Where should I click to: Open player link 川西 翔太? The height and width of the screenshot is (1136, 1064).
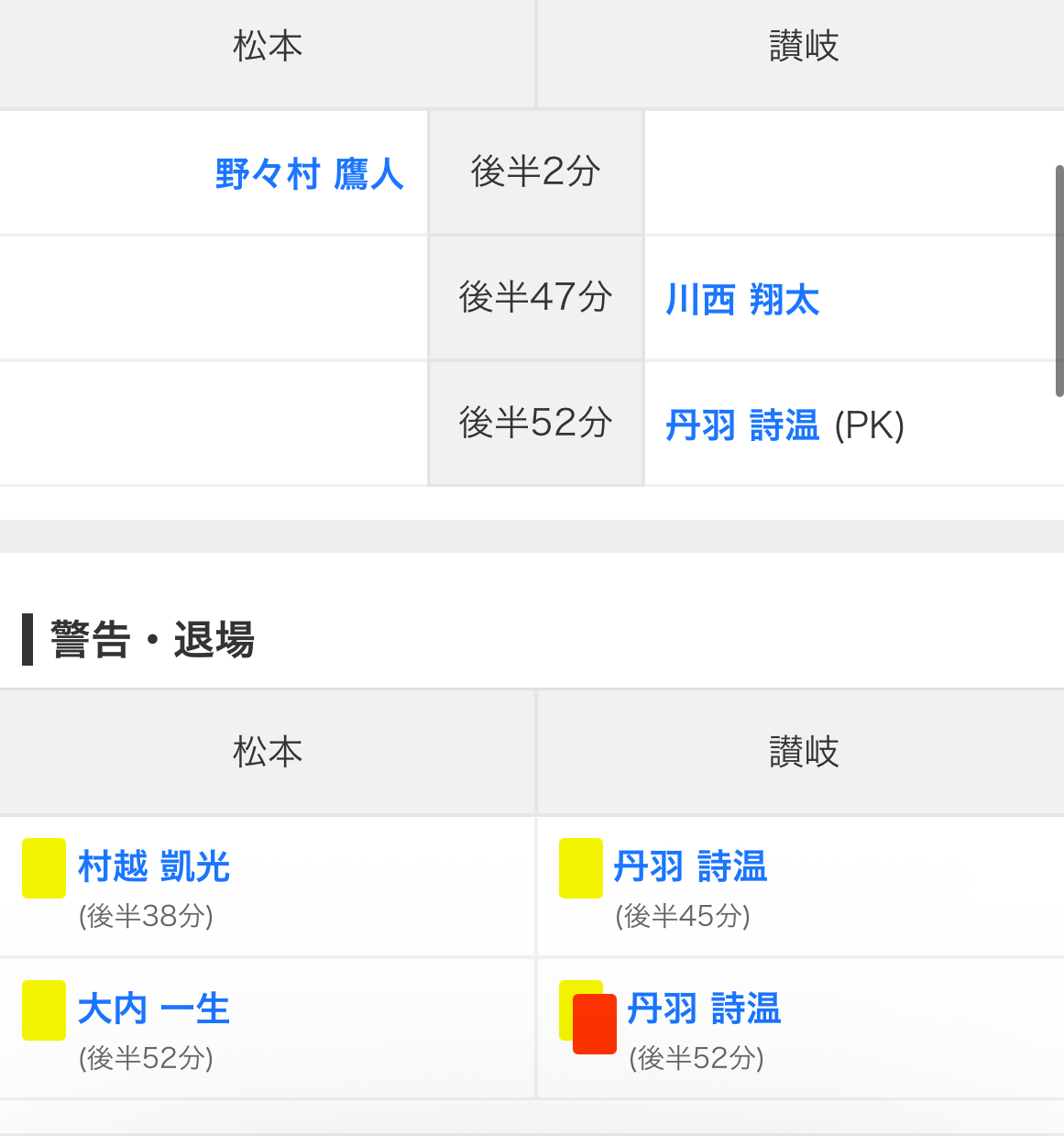pos(742,300)
